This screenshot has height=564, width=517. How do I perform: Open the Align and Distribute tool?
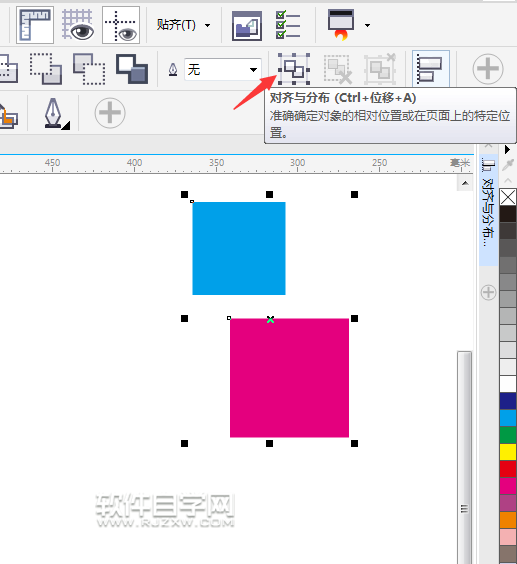294,69
